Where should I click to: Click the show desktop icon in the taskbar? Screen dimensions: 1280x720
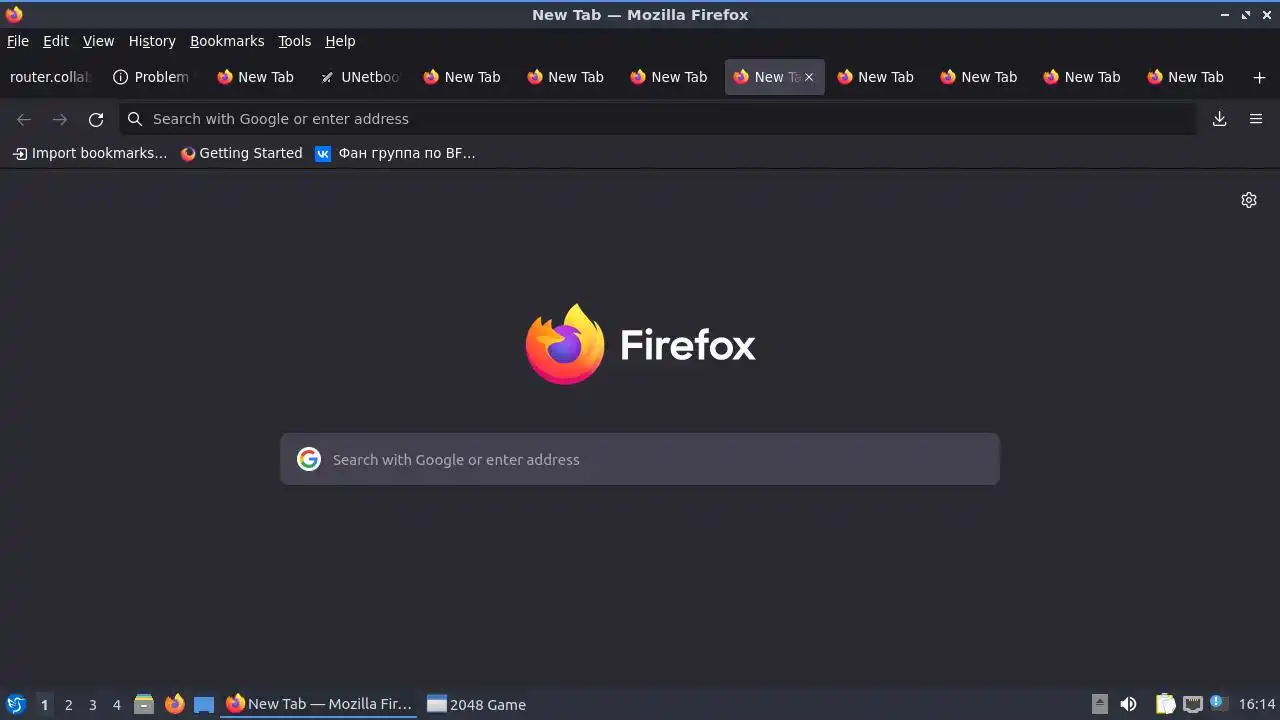coord(204,704)
